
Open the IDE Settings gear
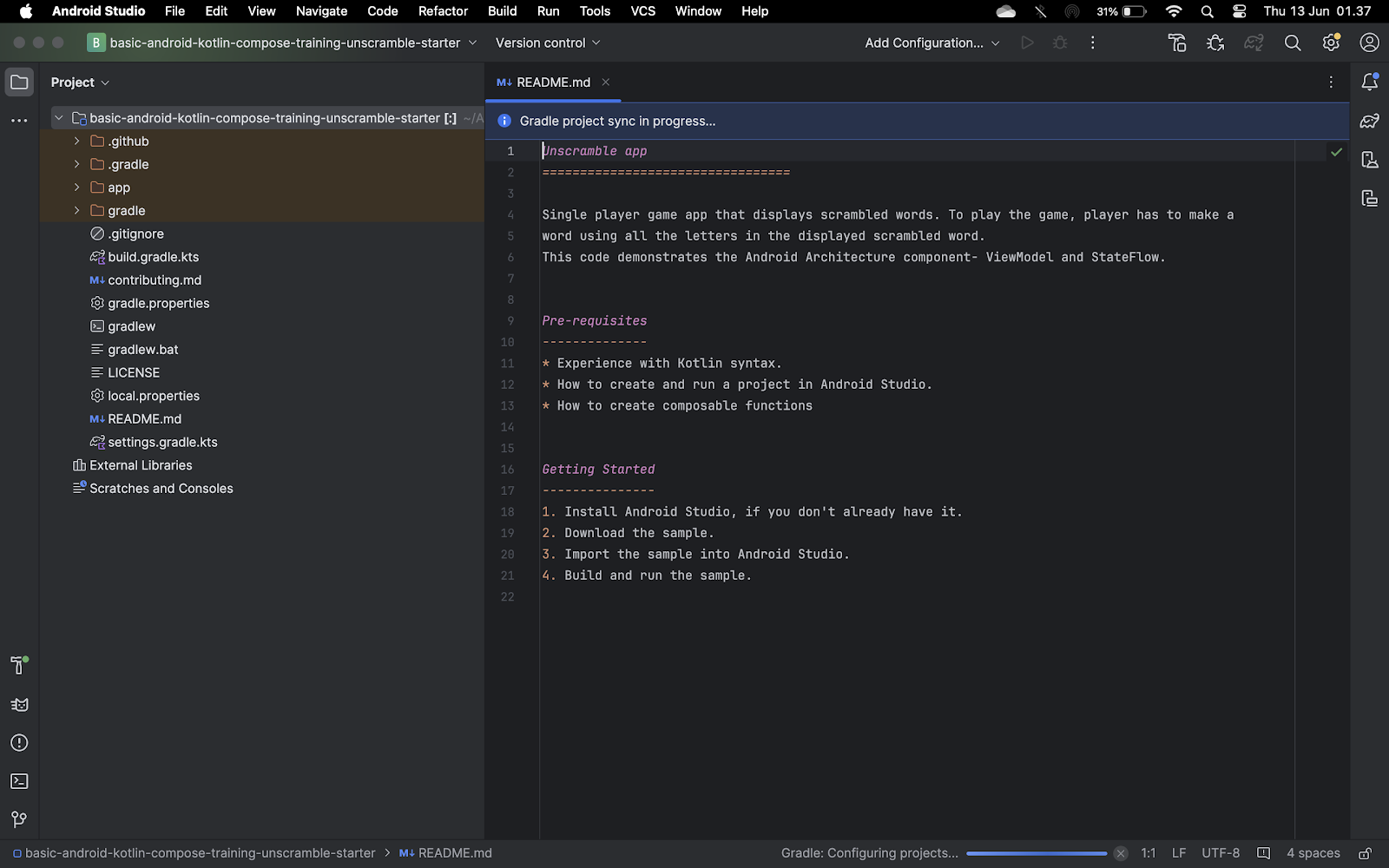click(x=1331, y=43)
